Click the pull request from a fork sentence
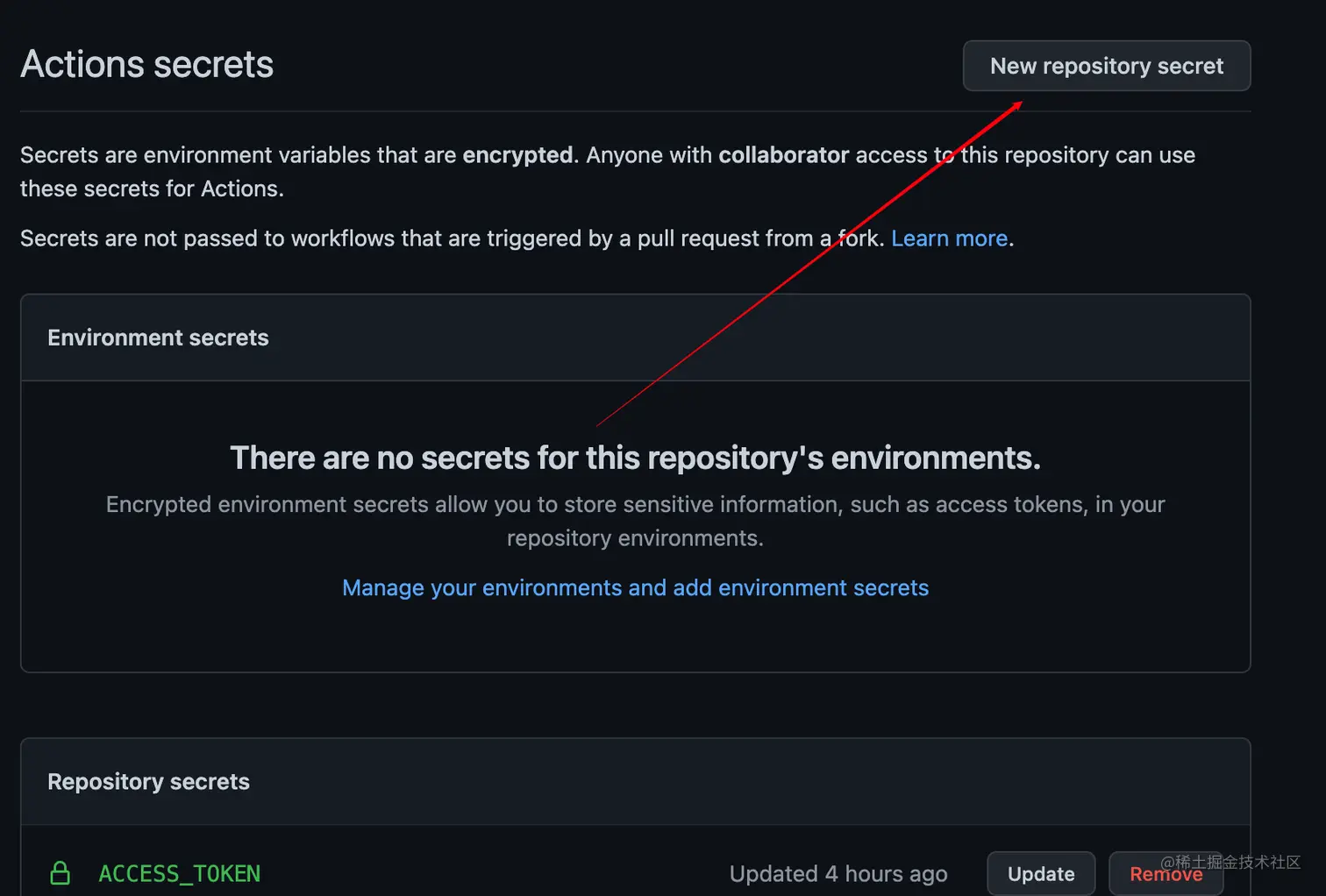Screen dimensions: 1326x896 [438, 238]
